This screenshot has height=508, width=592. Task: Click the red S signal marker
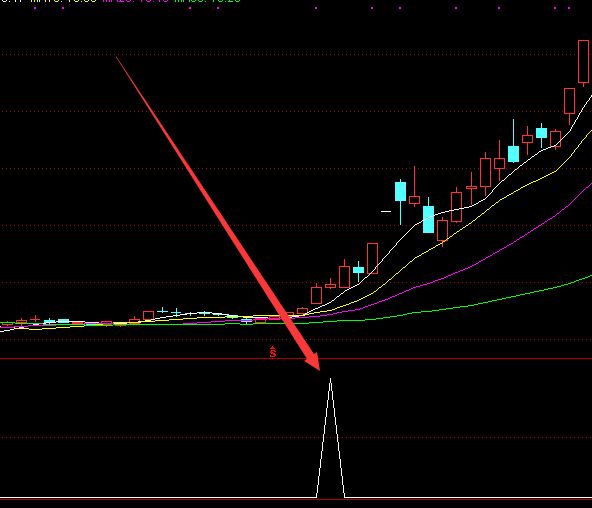(273, 352)
